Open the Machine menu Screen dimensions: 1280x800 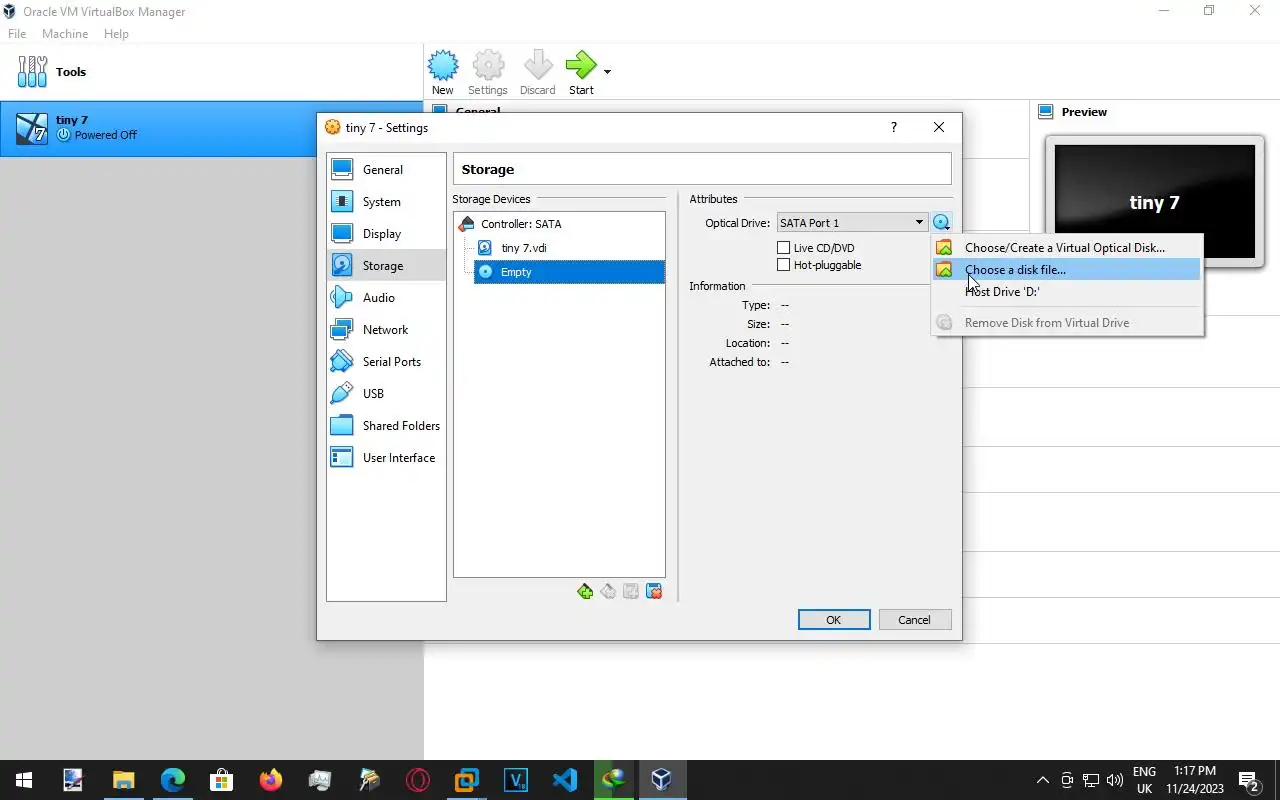(65, 34)
